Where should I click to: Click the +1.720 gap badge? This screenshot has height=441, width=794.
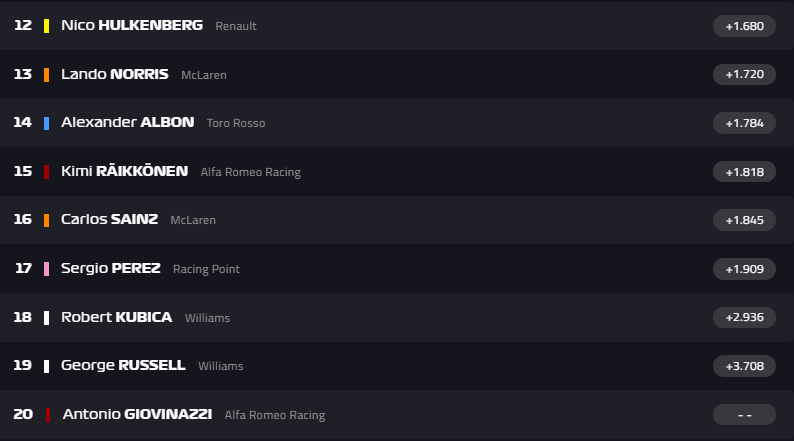(x=744, y=74)
